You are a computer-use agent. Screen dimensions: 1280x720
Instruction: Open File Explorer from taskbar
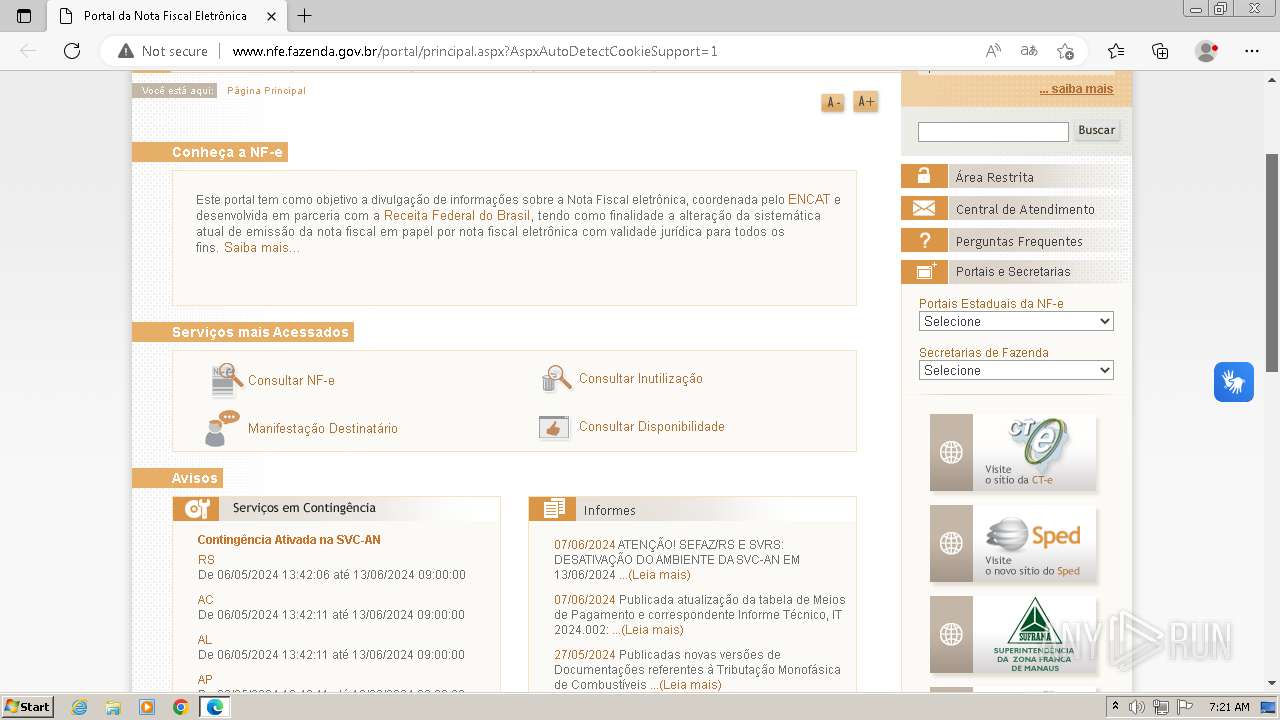[x=113, y=707]
